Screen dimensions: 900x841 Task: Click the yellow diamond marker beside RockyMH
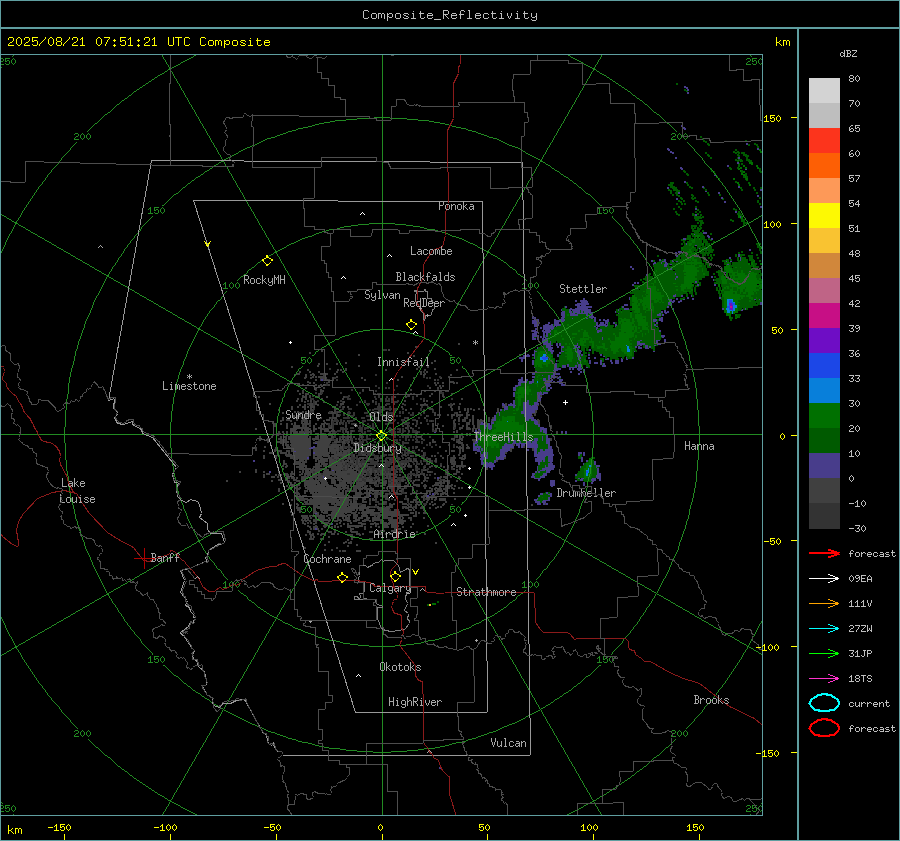point(267,261)
